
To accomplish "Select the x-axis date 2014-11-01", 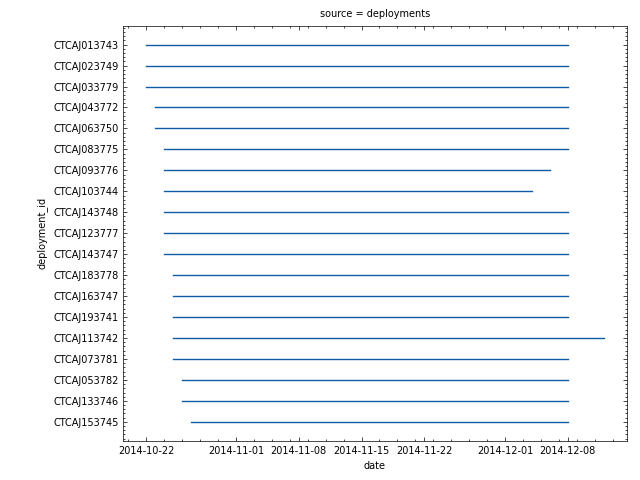I will pyautogui.click(x=236, y=451).
